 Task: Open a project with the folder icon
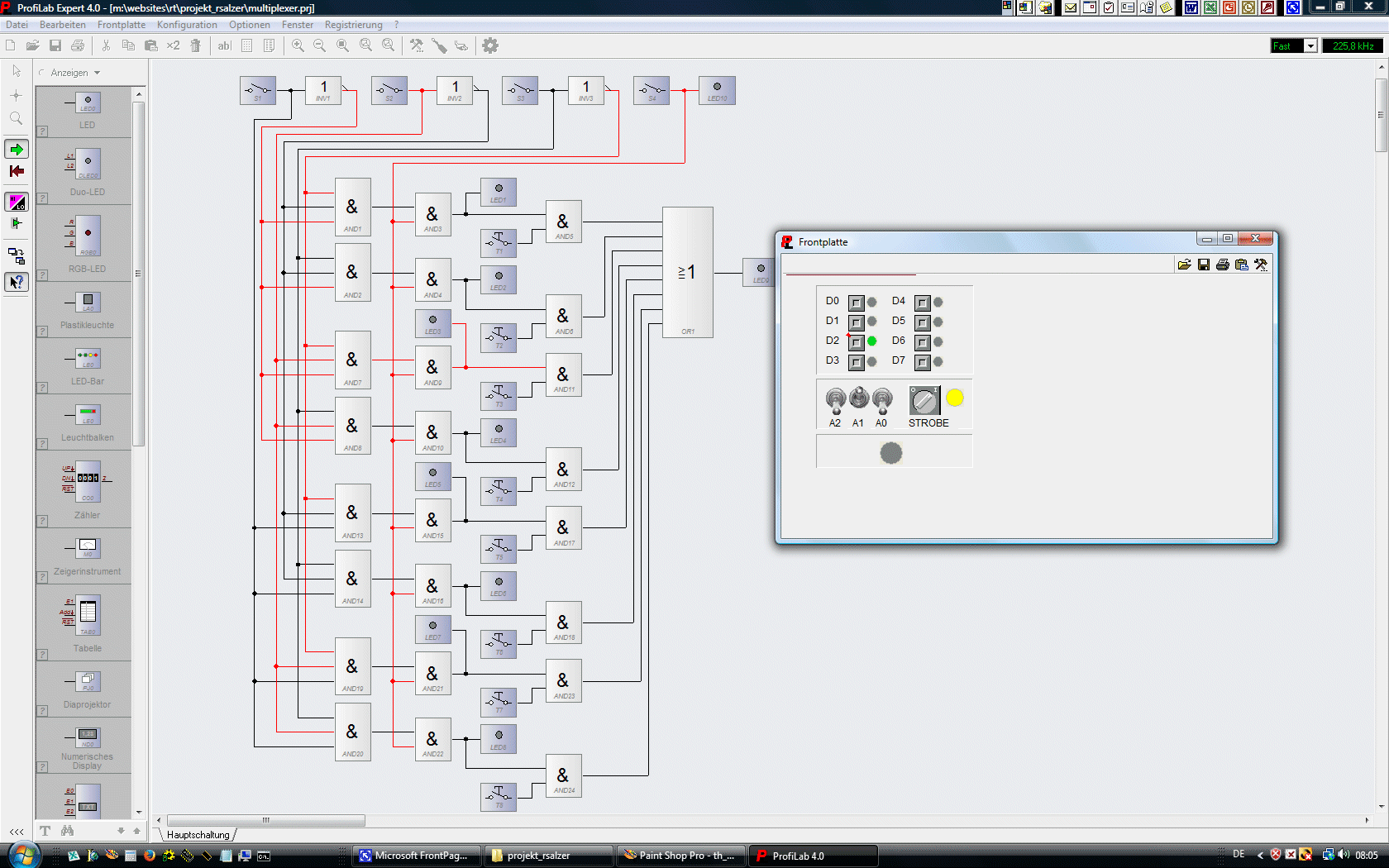coord(33,45)
